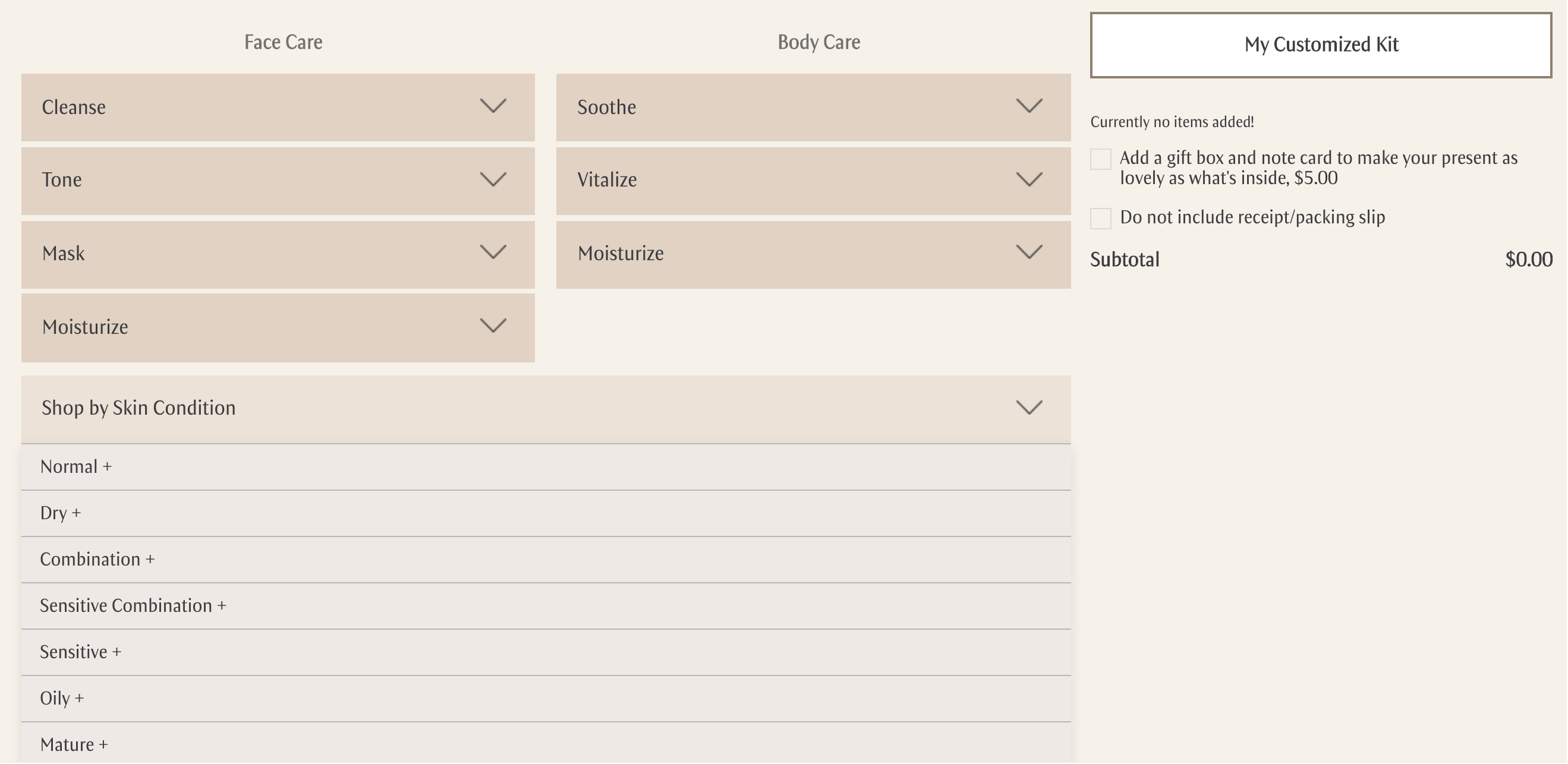The image size is (1568, 764).
Task: Select the Face Care heading
Action: [283, 42]
